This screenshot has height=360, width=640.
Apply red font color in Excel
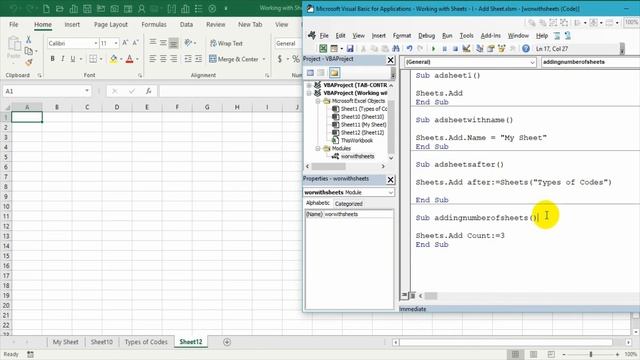[x=129, y=59]
